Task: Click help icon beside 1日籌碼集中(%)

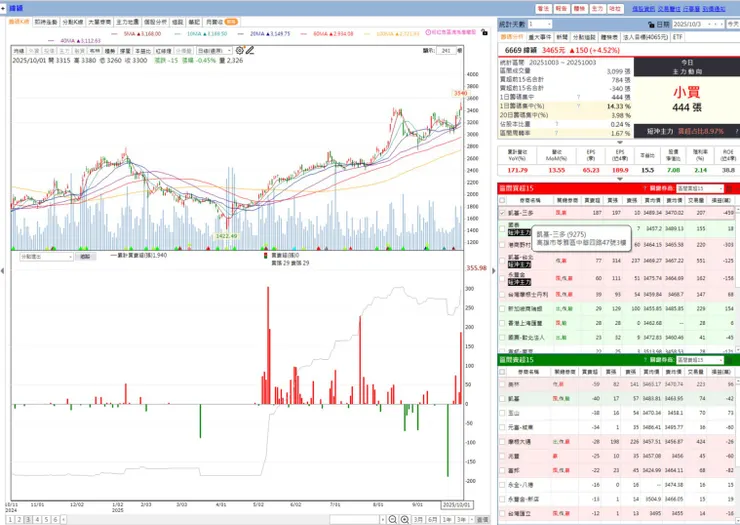Action: tap(578, 106)
